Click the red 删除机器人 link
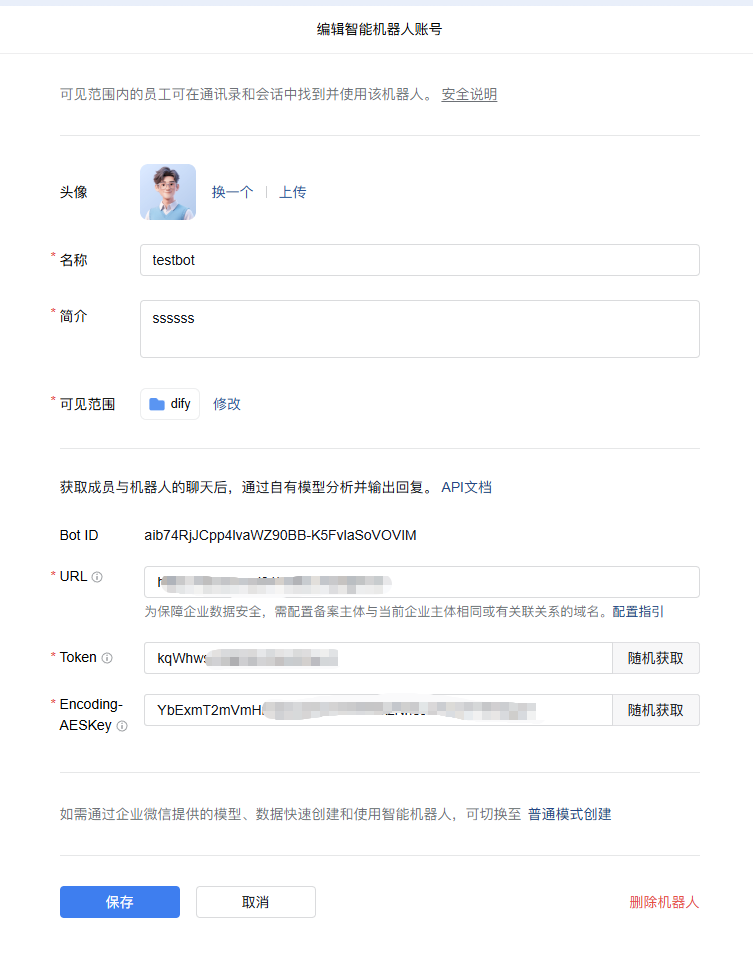This screenshot has height=967, width=753. coord(664,902)
